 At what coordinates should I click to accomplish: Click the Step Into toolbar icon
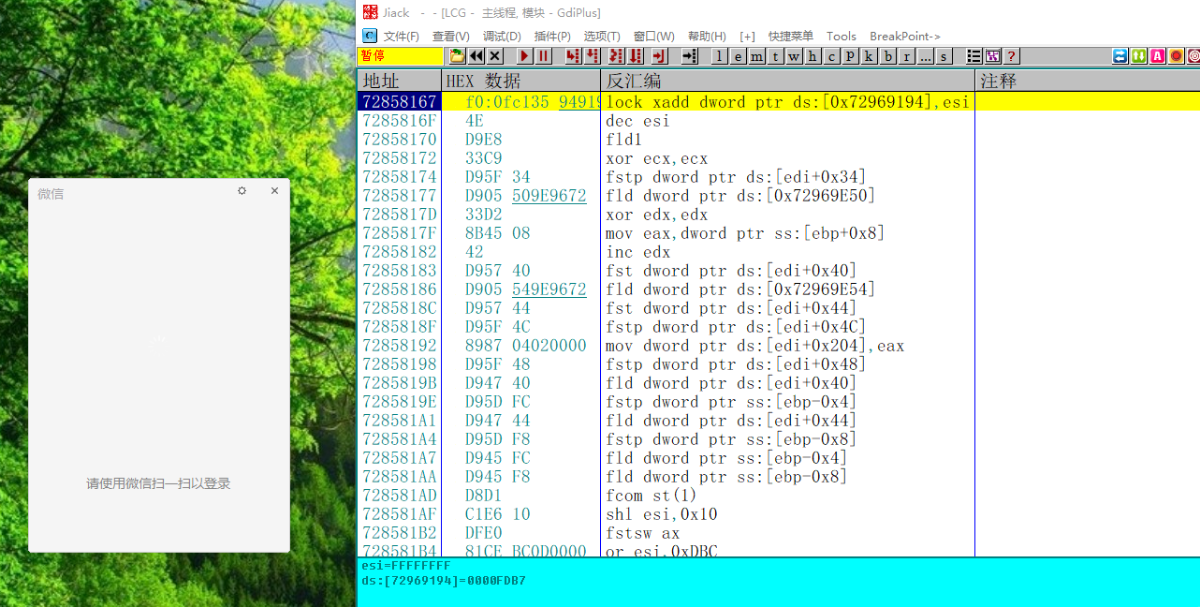click(572, 56)
